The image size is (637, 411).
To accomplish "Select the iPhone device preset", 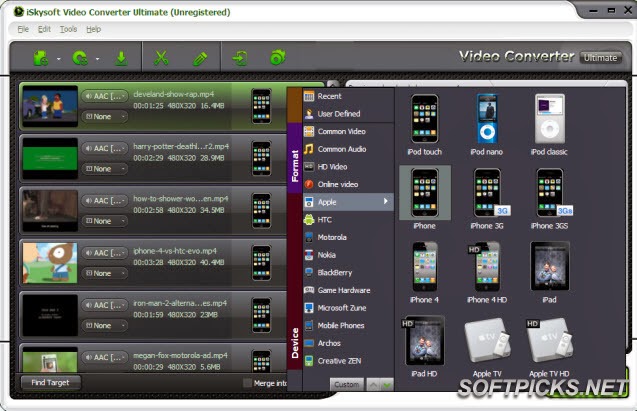I will click(425, 199).
